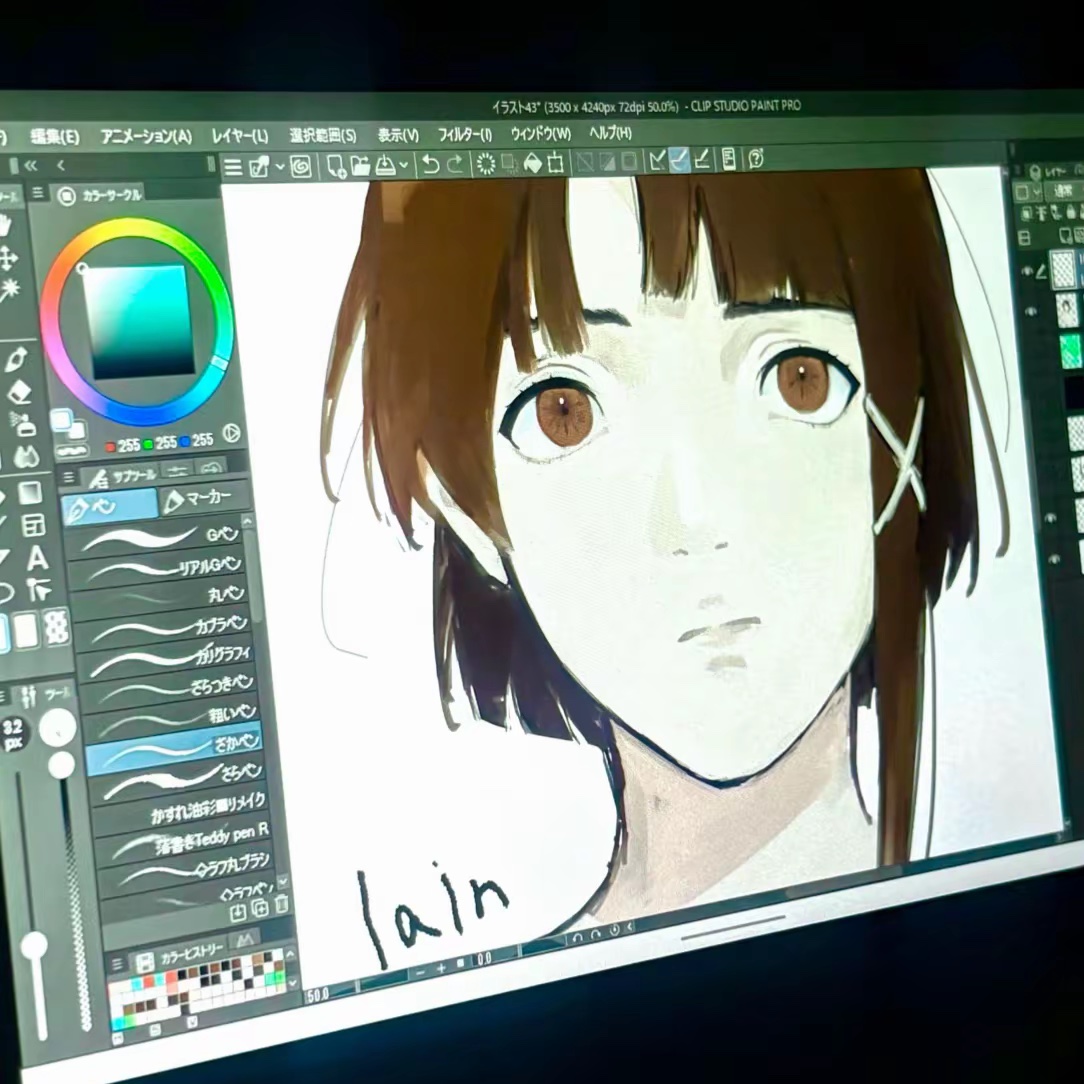1084x1084 pixels.
Task: Open the 選択範囲(S) Selection menu
Action: pos(323,135)
